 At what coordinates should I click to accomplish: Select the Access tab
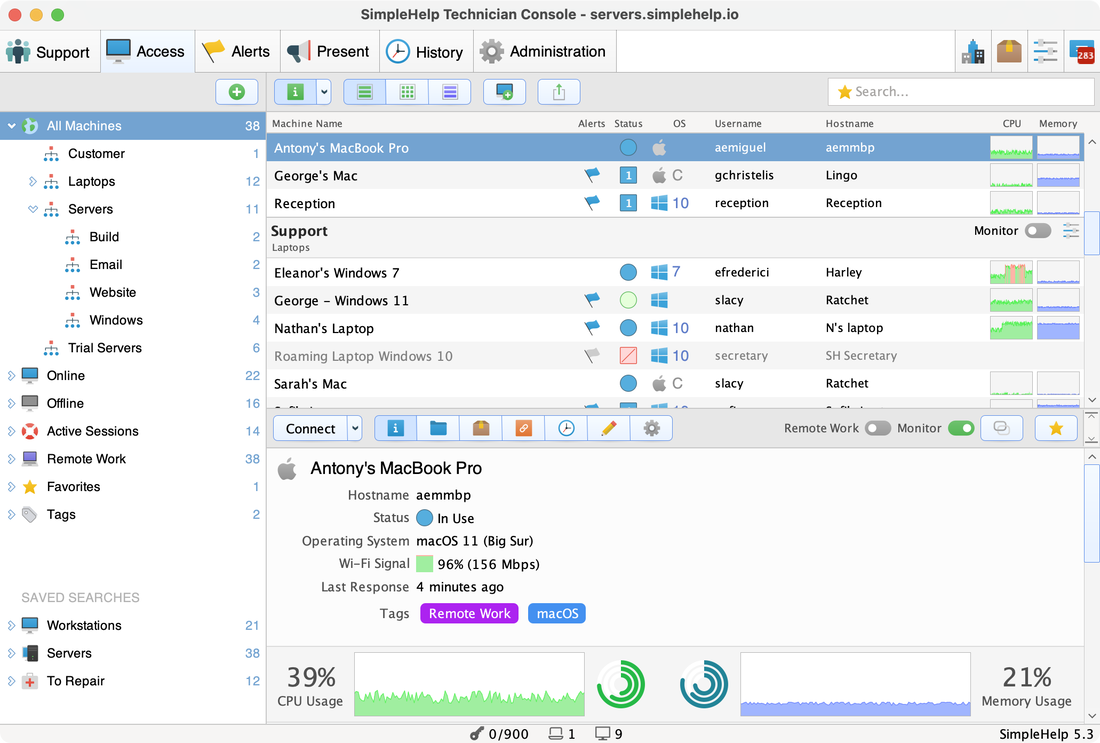tap(147, 52)
